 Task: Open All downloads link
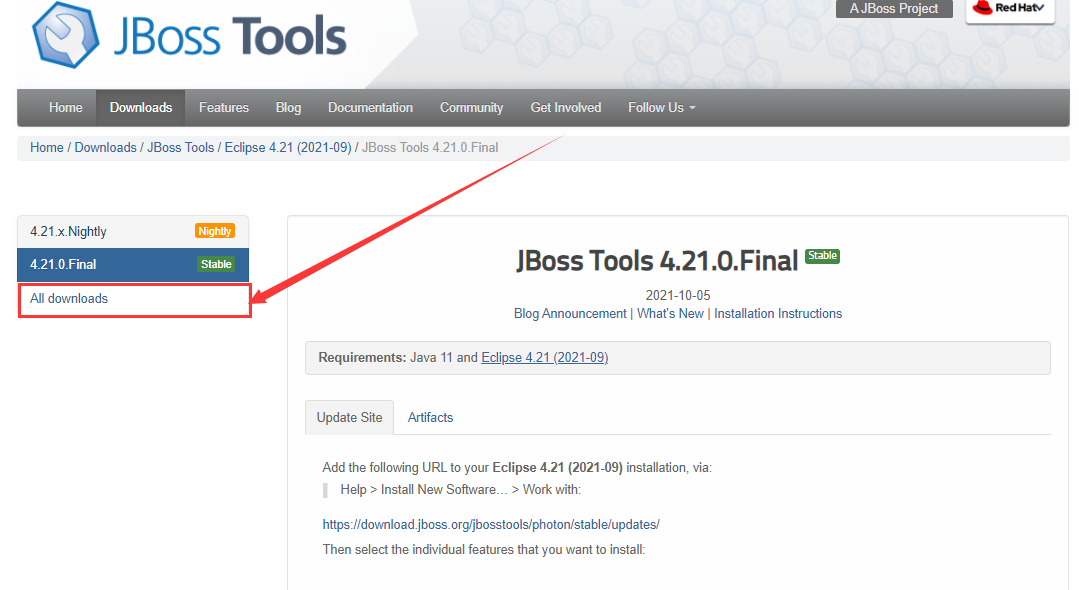[69, 299]
